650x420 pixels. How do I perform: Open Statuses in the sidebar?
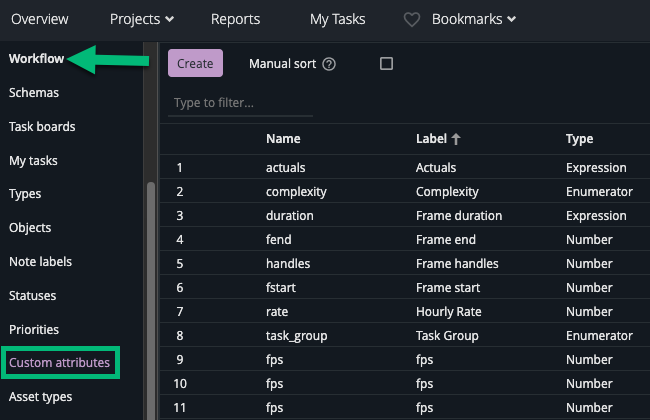tap(33, 296)
